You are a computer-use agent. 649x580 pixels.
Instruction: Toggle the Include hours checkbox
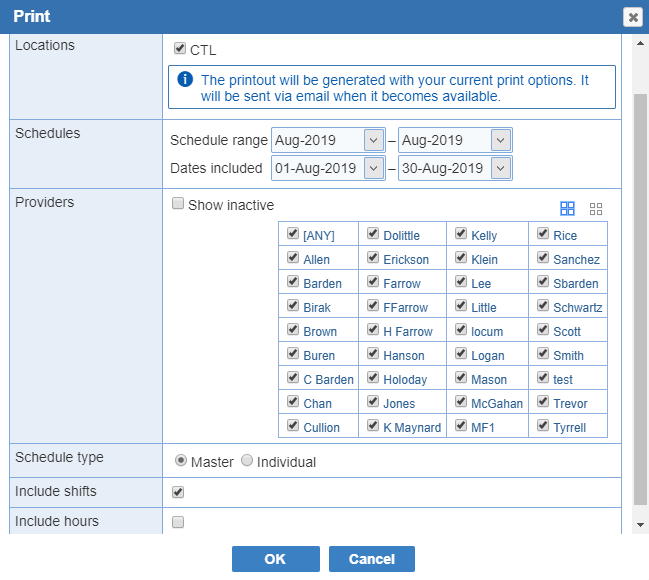pos(178,522)
